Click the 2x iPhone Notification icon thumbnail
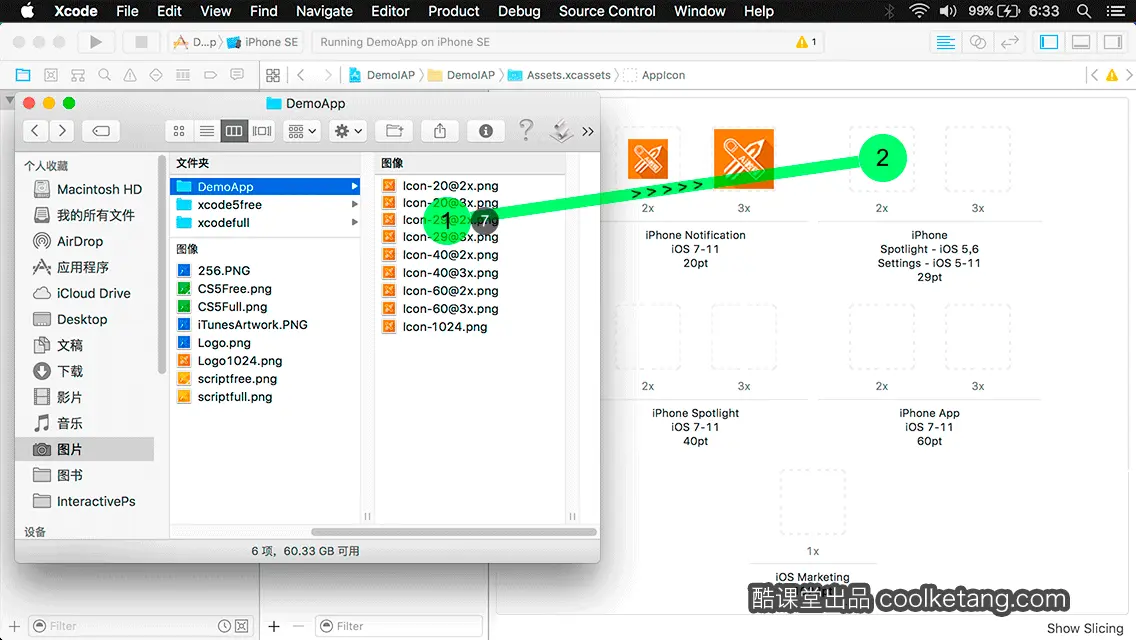The image size is (1136, 640). click(648, 159)
